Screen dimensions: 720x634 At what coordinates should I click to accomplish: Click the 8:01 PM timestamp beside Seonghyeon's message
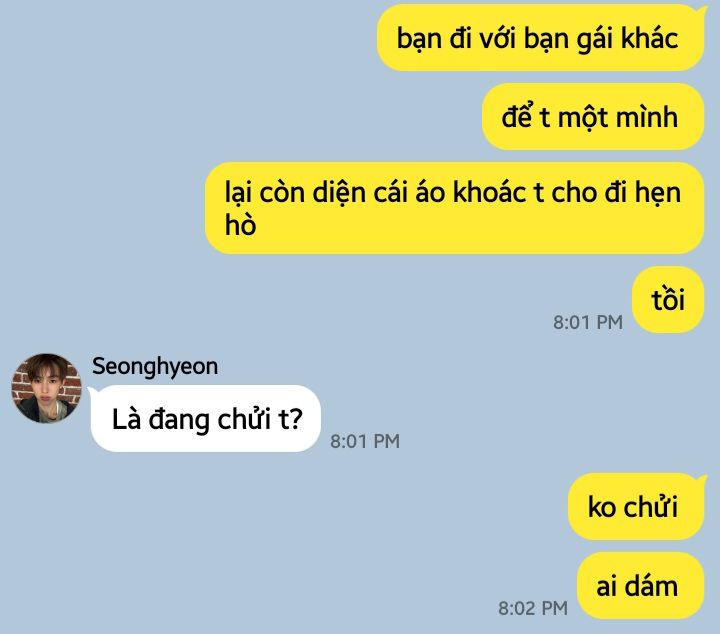(x=365, y=441)
